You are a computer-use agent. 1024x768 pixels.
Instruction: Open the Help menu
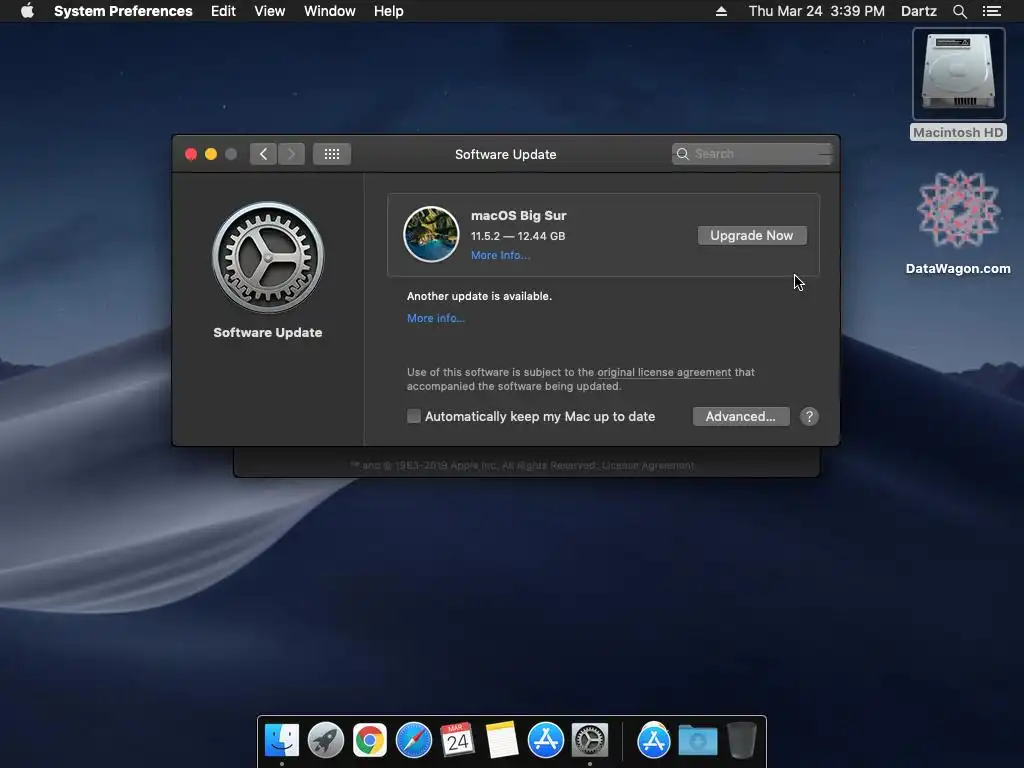(389, 11)
